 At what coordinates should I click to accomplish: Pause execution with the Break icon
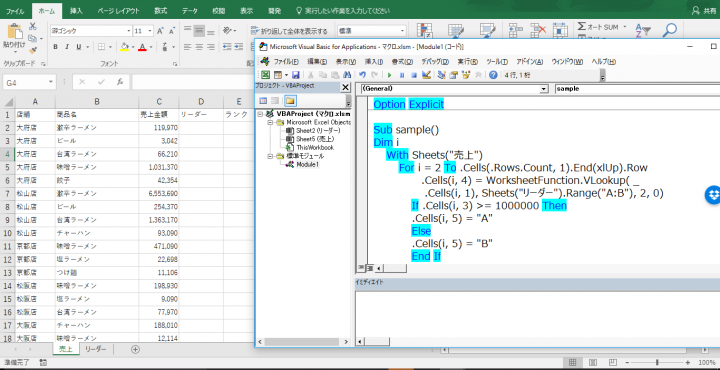pyautogui.click(x=402, y=75)
